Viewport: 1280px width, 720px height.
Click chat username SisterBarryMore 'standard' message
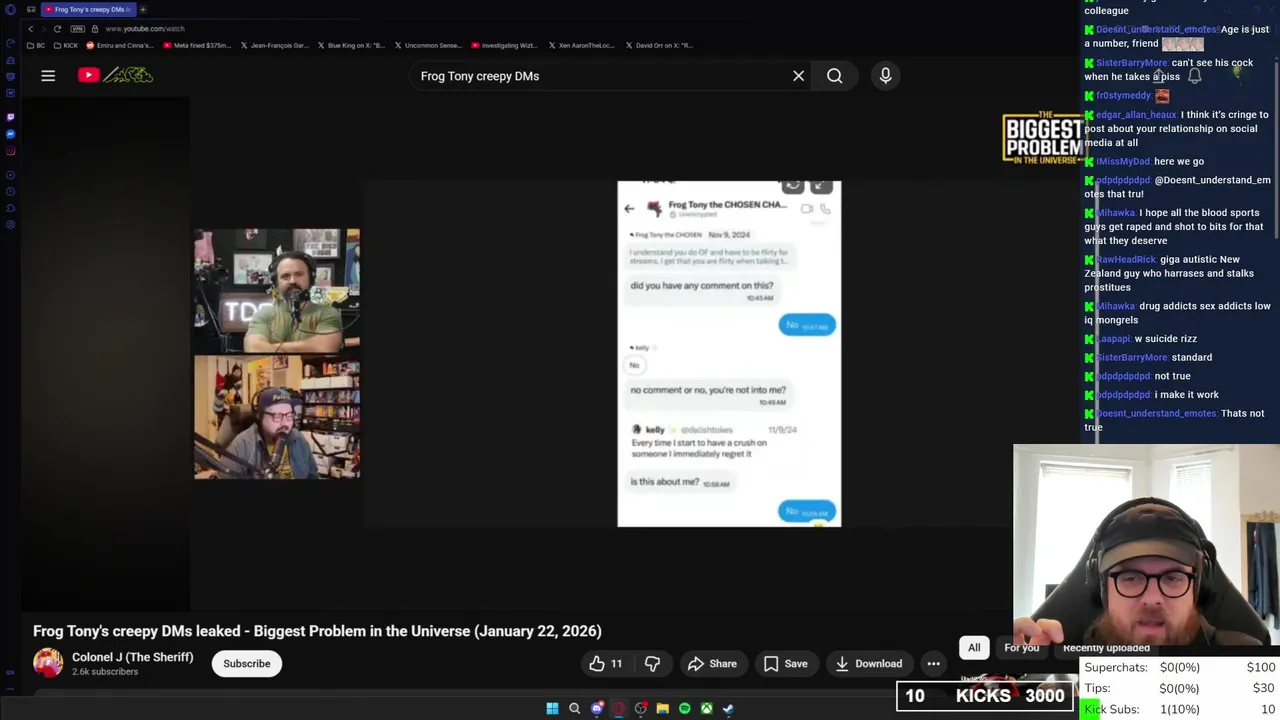point(1132,357)
